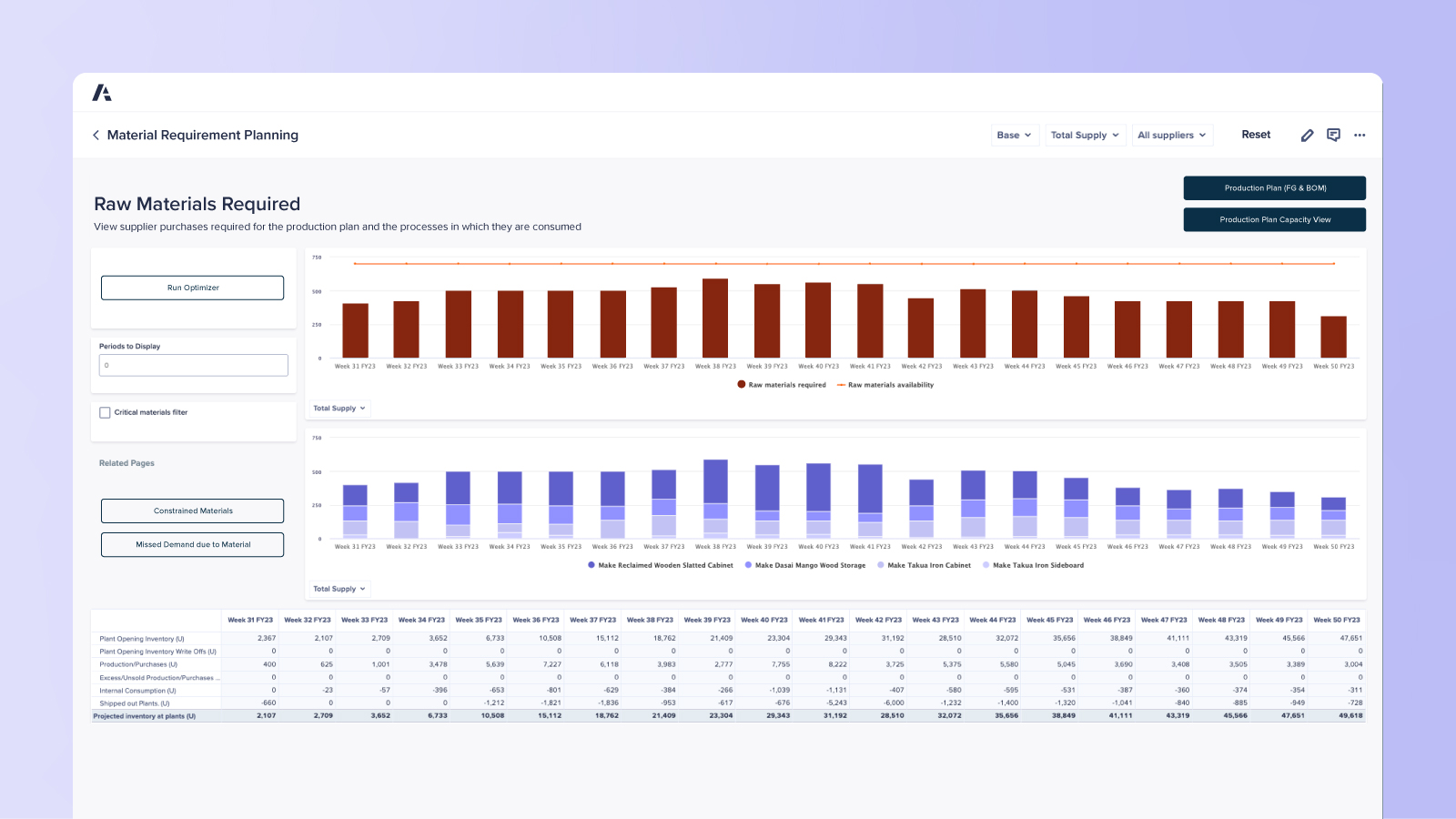Click Reset in the top toolbar
The image size is (1456, 819).
pyautogui.click(x=1256, y=134)
